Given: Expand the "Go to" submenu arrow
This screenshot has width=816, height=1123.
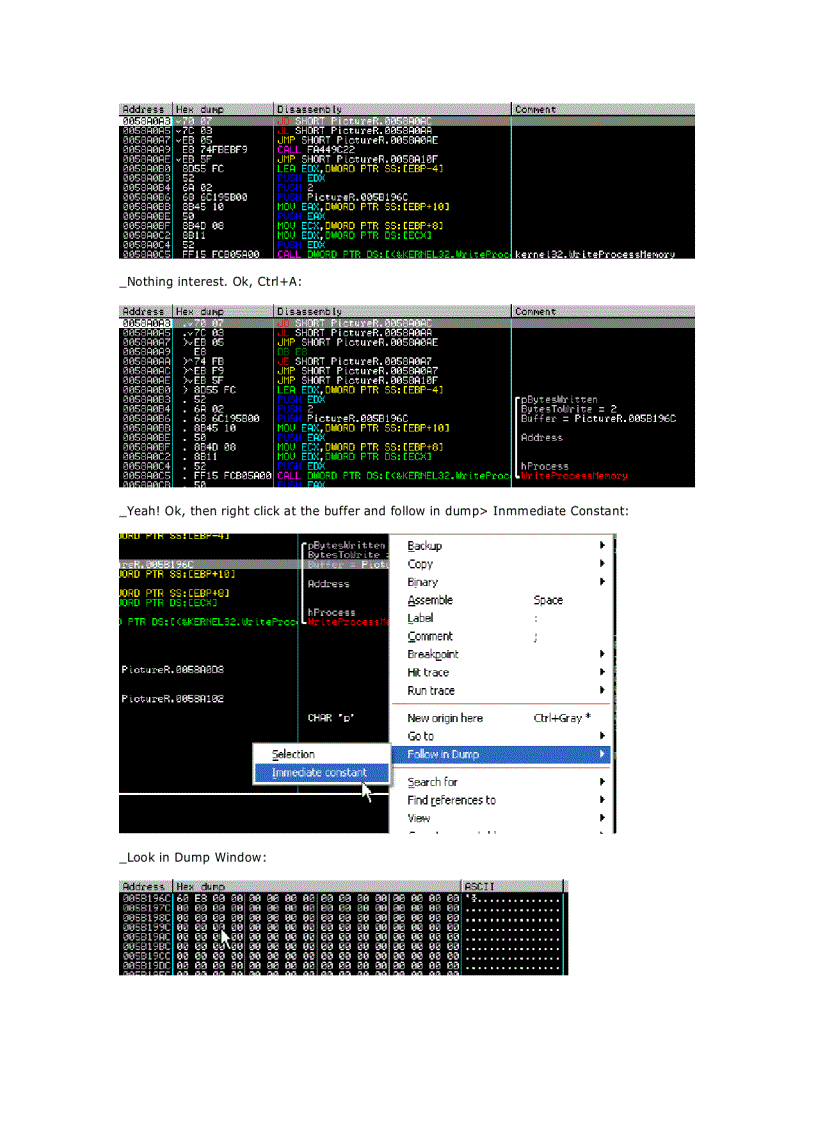Looking at the screenshot, I should coord(601,735).
